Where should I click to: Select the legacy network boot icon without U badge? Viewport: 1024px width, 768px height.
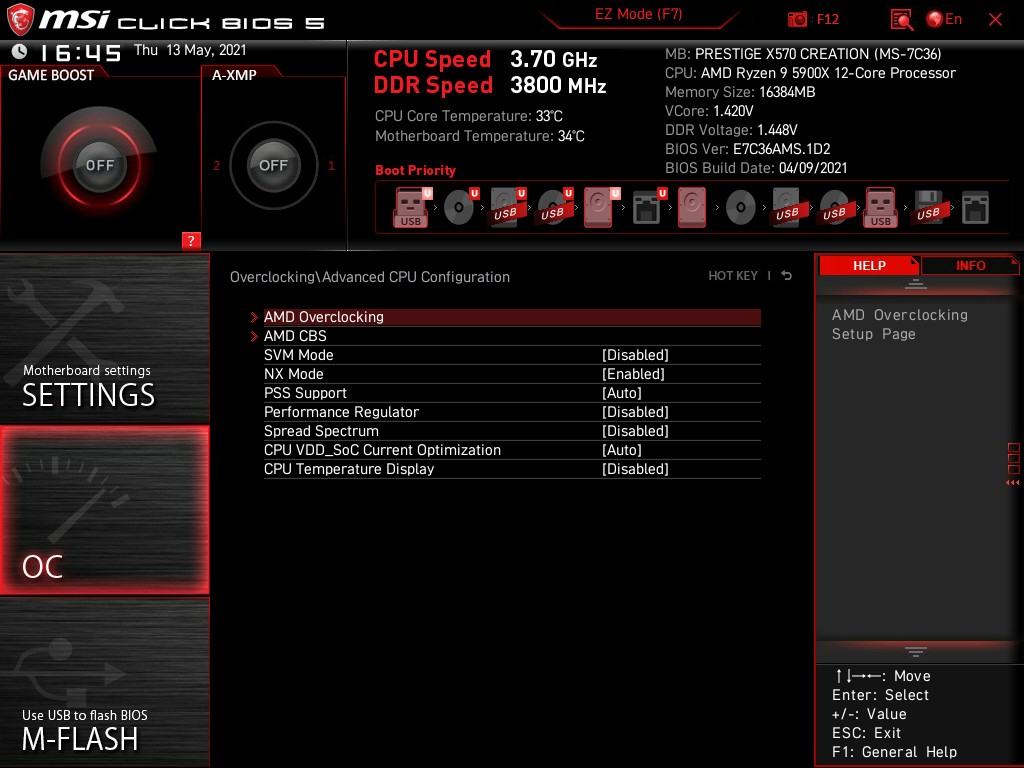point(976,208)
